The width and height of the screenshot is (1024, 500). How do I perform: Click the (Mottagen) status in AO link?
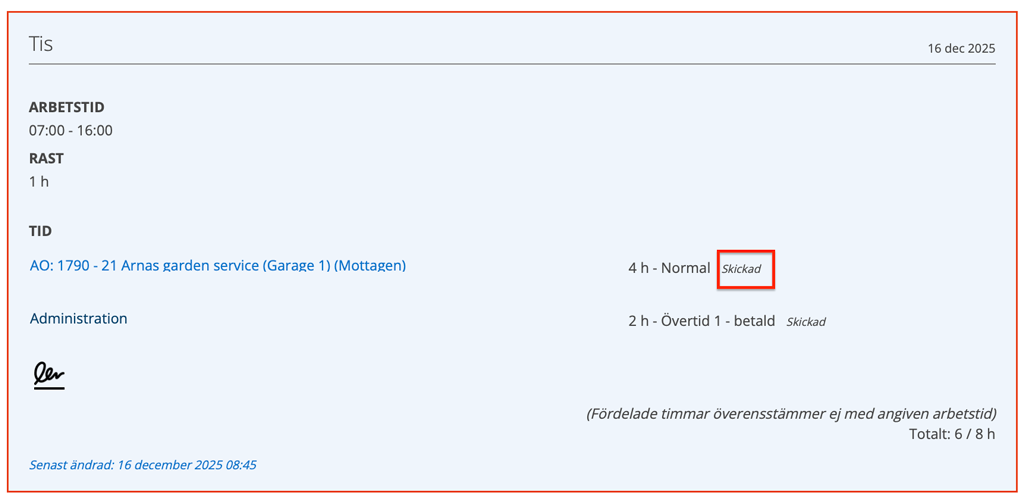point(370,266)
